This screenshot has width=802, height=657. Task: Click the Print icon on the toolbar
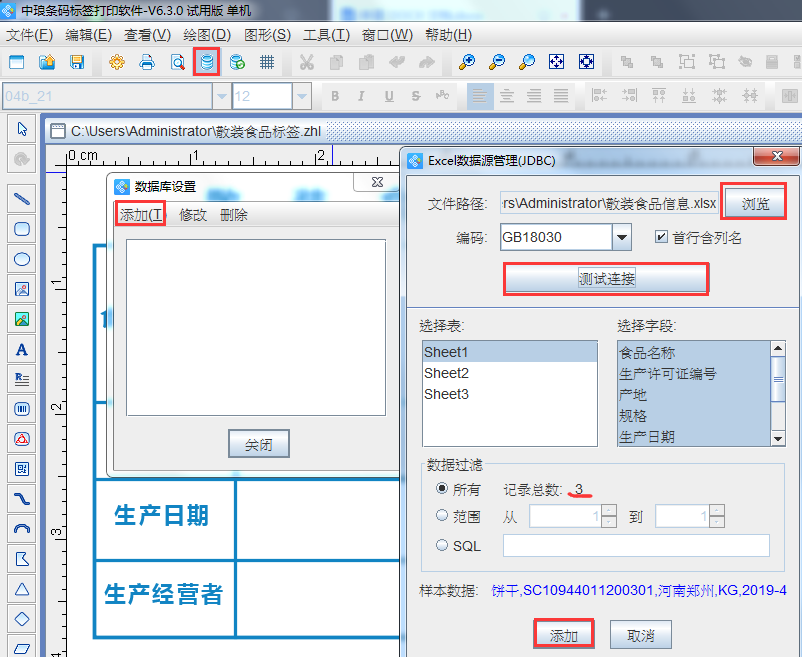pyautogui.click(x=147, y=61)
